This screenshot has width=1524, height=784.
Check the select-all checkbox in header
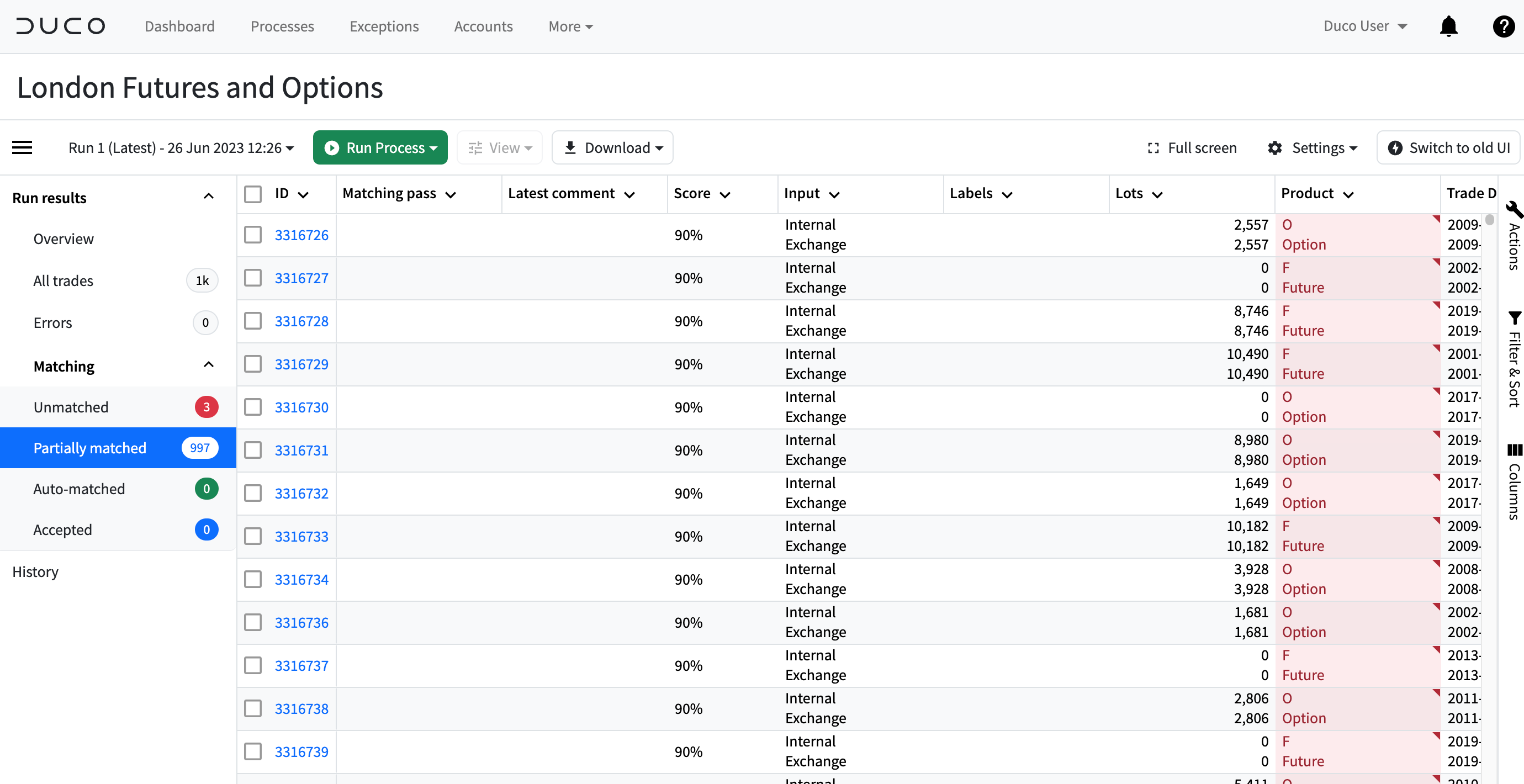click(253, 193)
